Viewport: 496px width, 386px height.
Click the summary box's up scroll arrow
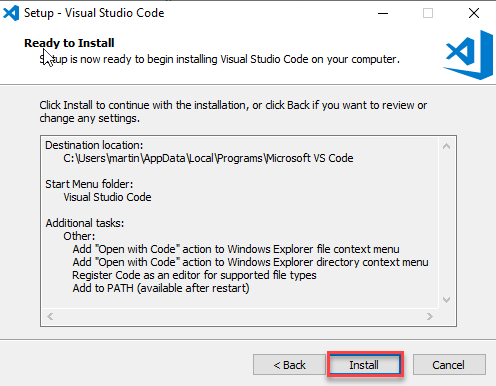point(446,146)
